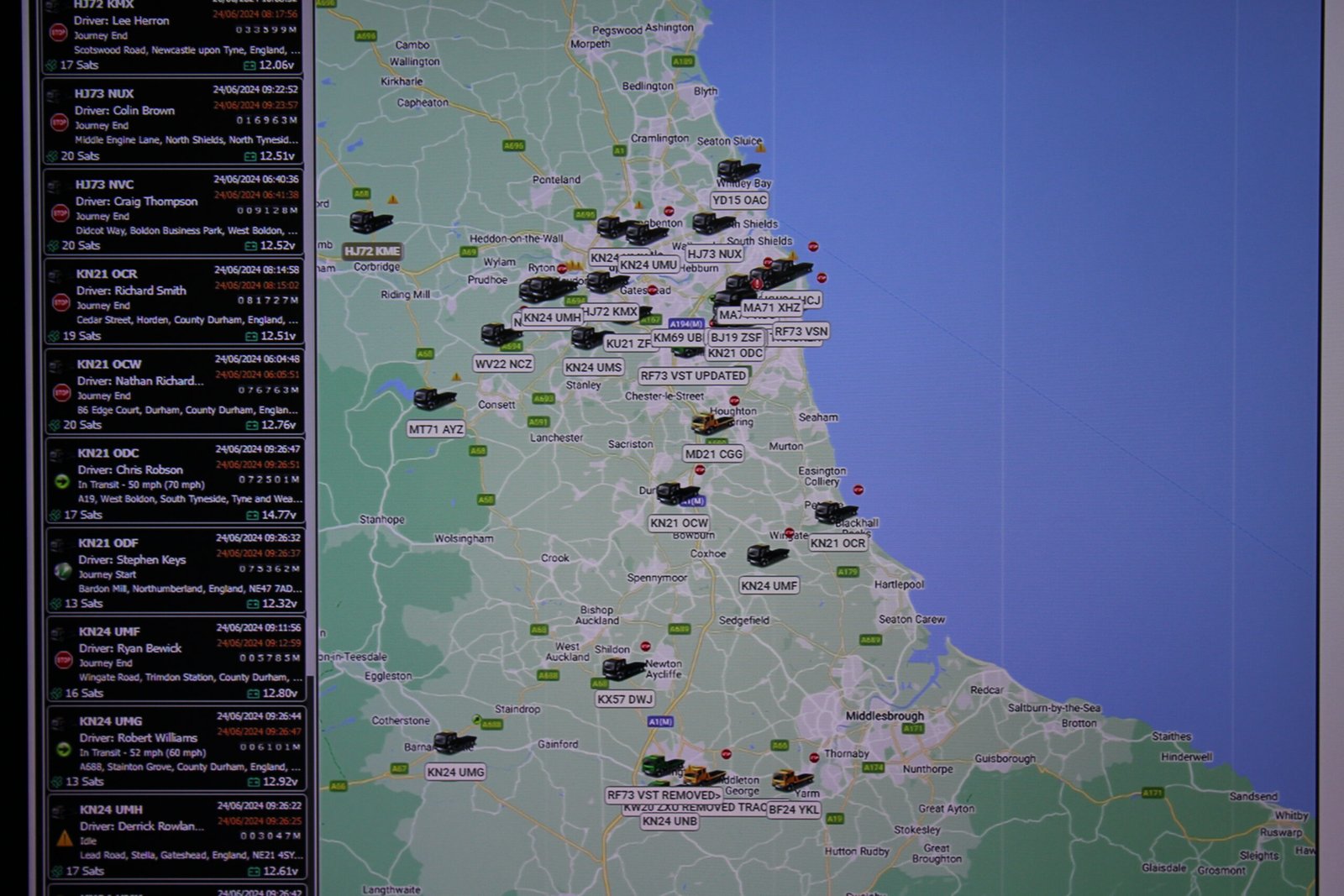This screenshot has height=896, width=1344.
Task: Click the yellow BF24 YKL truck icon
Action: click(791, 780)
